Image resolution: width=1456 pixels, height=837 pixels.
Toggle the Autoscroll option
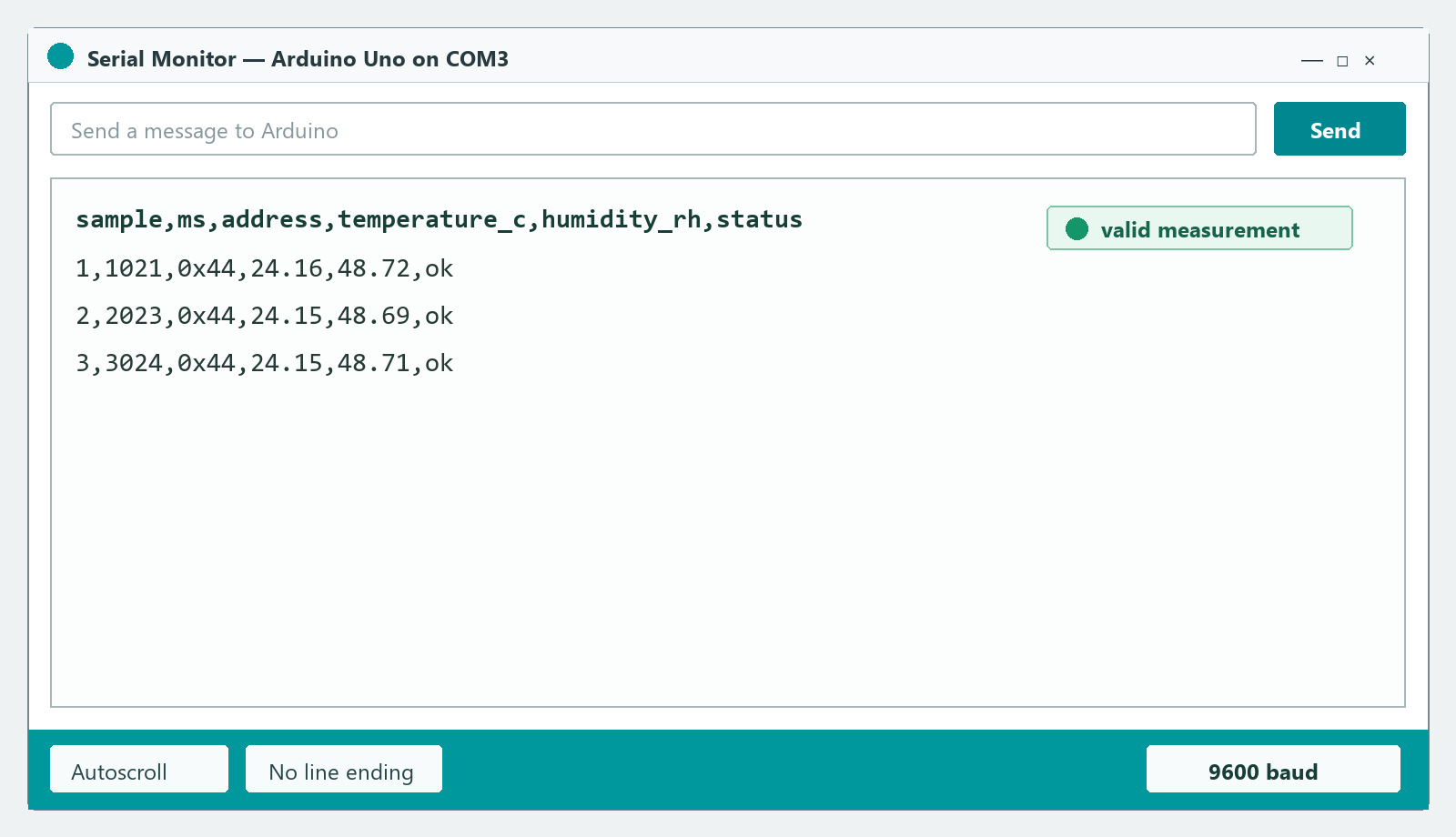[139, 770]
